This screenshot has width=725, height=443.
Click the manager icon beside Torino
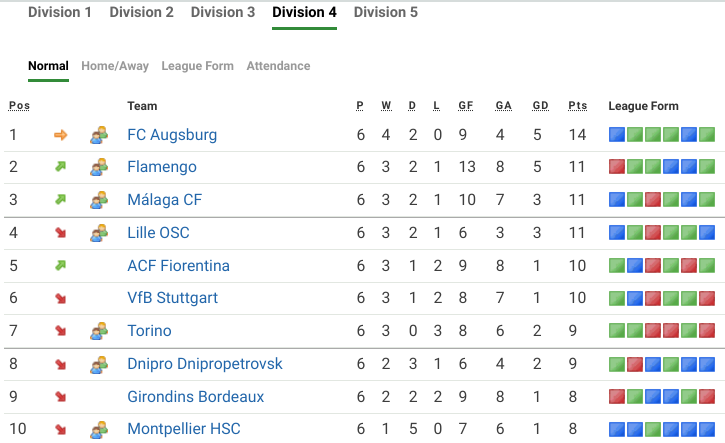click(98, 331)
